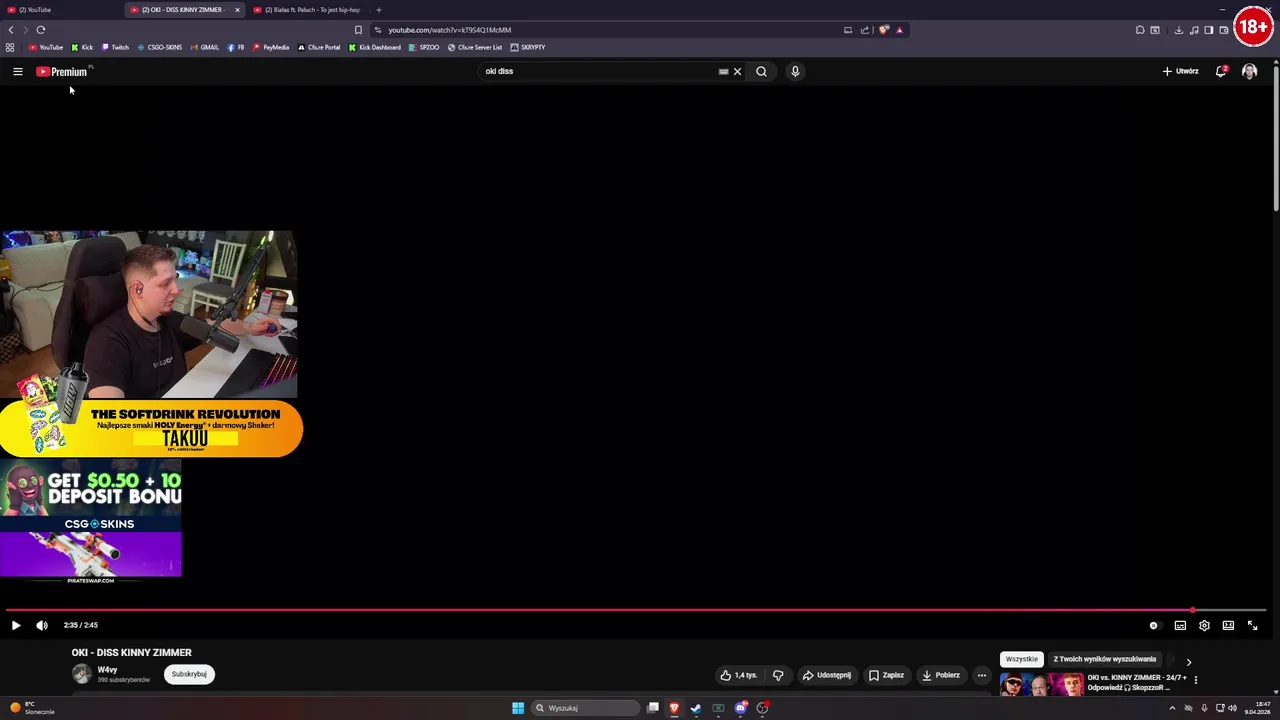This screenshot has width=1280, height=720.
Task: Open Brave Wallet icon
Action: coord(1224,30)
